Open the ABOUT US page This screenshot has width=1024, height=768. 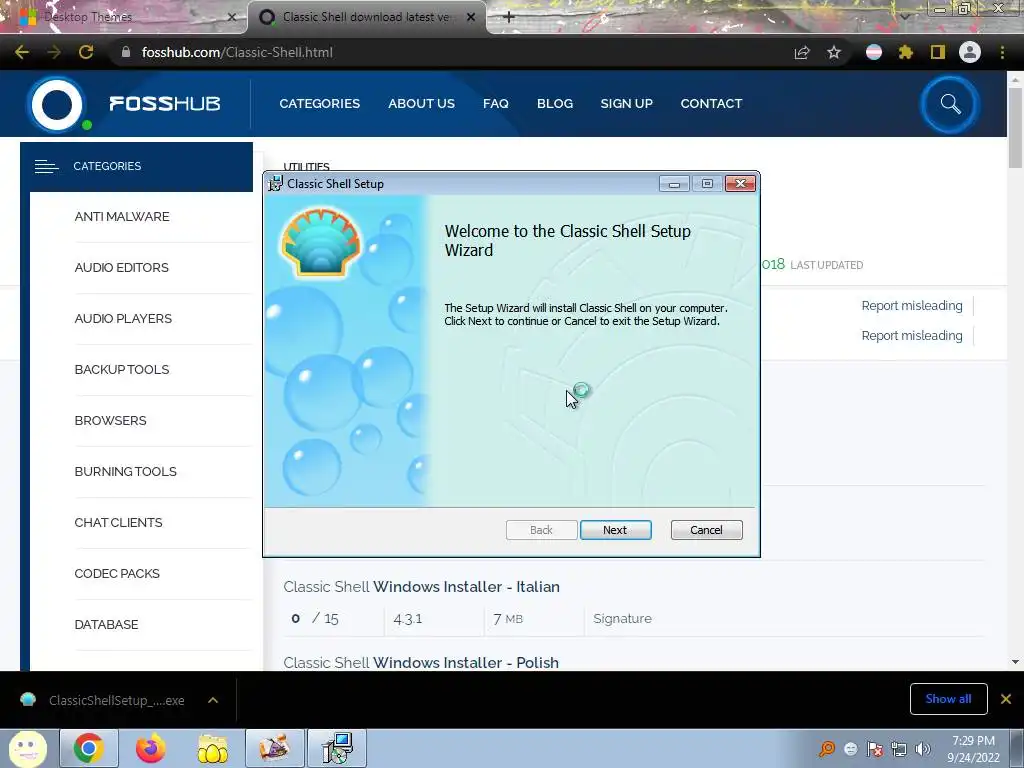tap(421, 103)
